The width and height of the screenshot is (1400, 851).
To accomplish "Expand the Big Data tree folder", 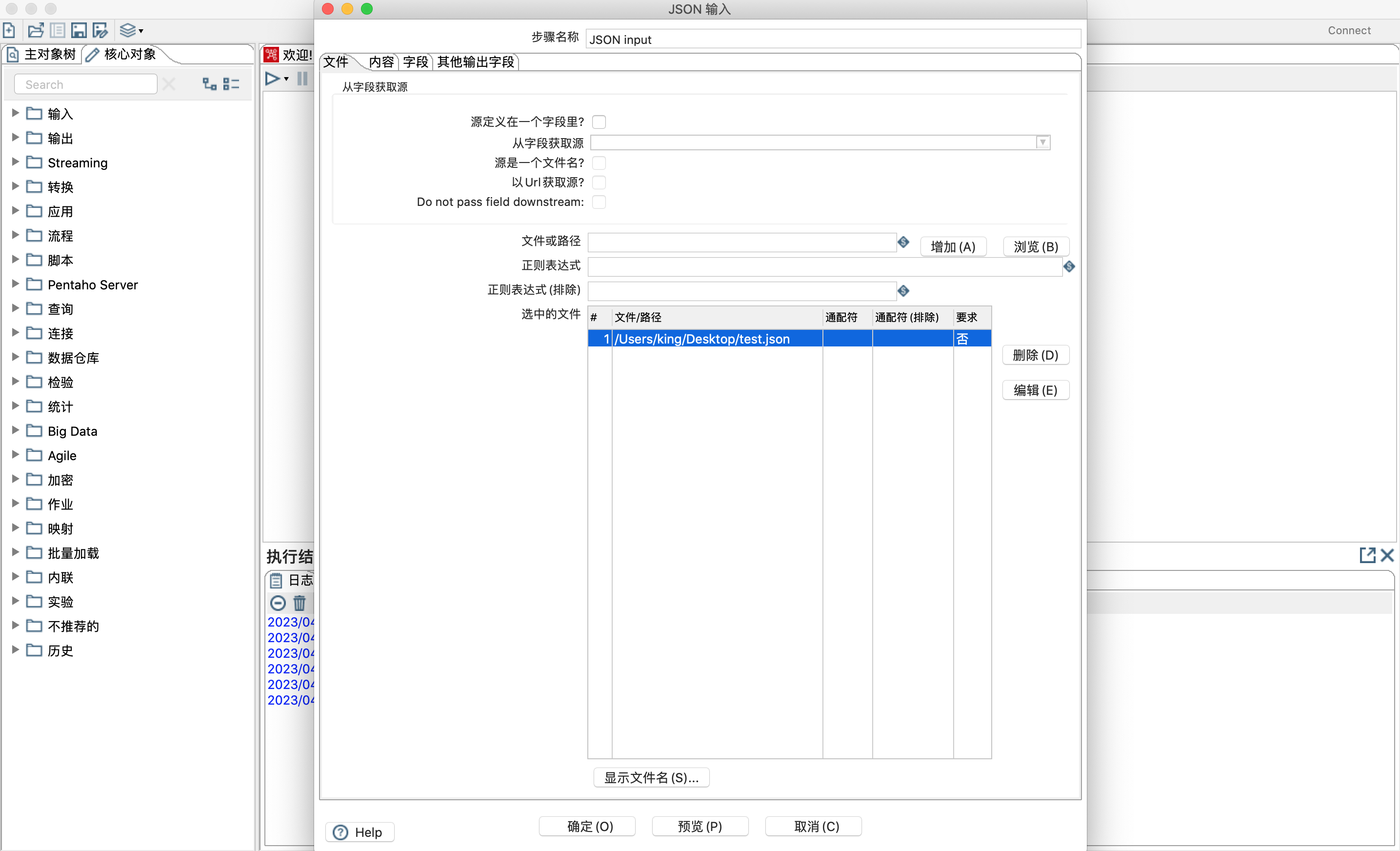I will (15, 430).
